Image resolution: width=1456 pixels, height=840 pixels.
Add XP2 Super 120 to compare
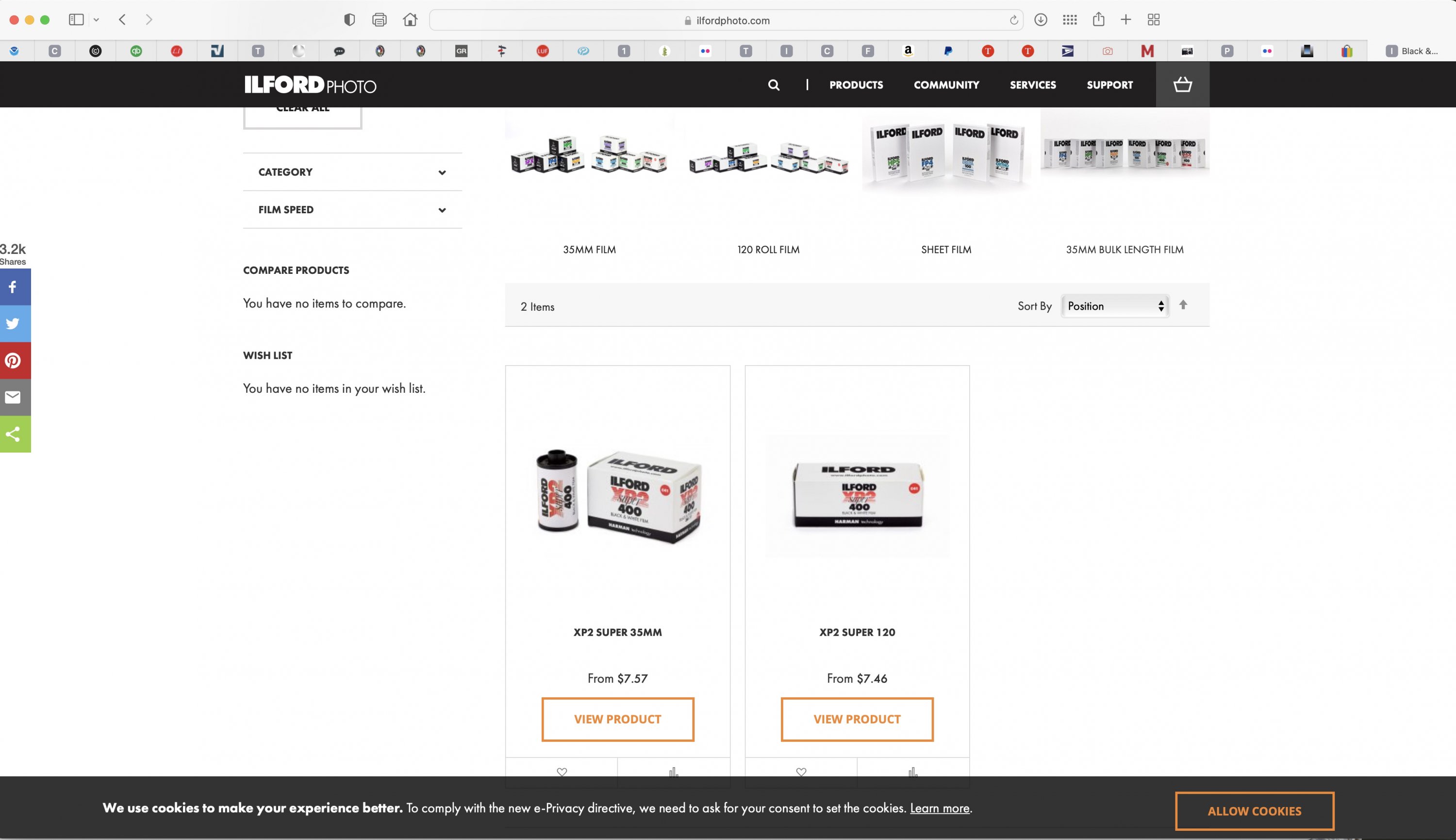913,772
